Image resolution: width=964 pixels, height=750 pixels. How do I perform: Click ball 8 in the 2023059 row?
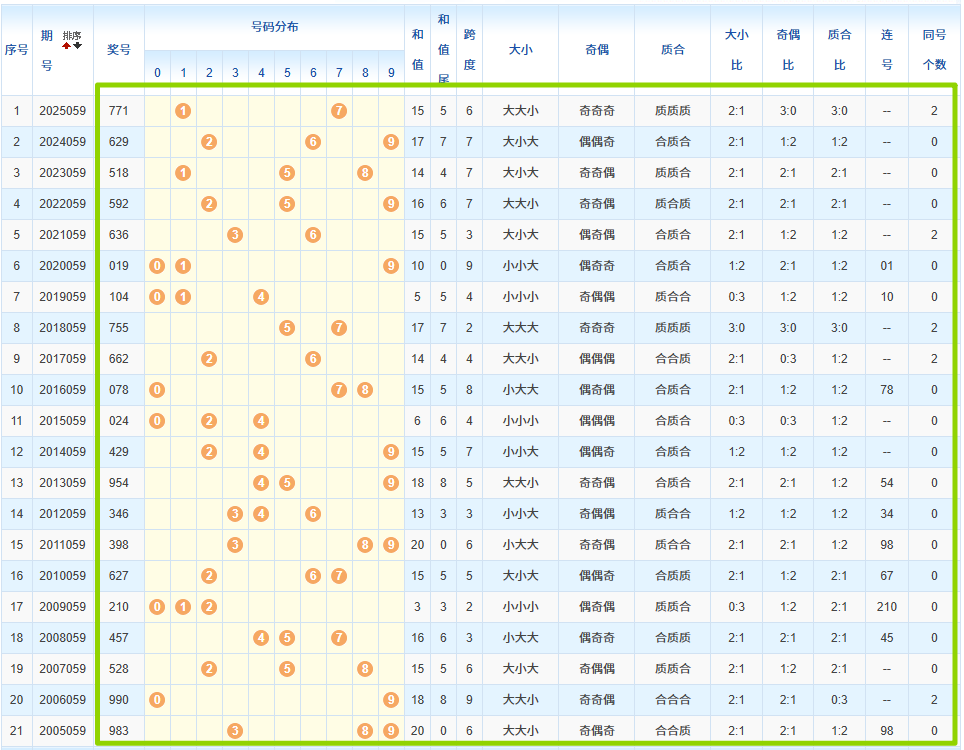tap(365, 173)
